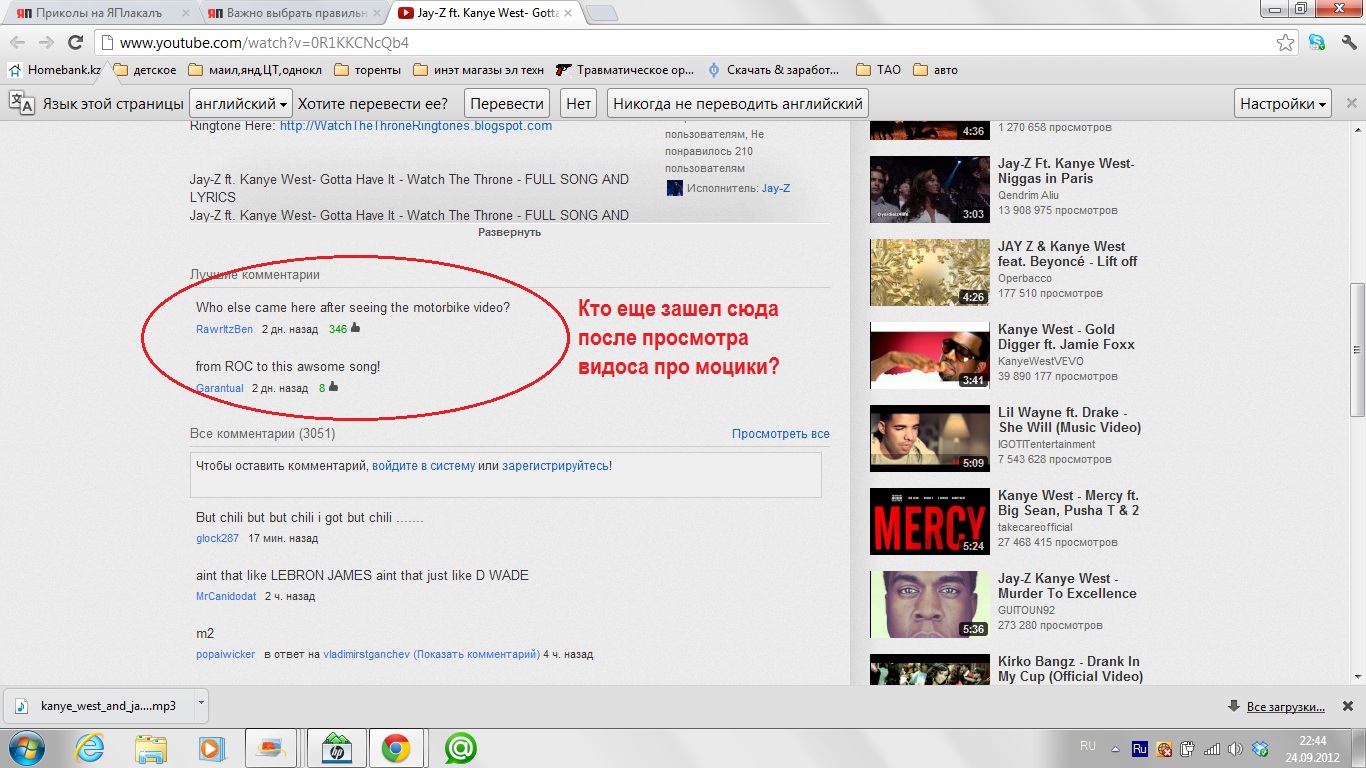
Task: Click the power/battery tray icon
Action: [x=1188, y=748]
